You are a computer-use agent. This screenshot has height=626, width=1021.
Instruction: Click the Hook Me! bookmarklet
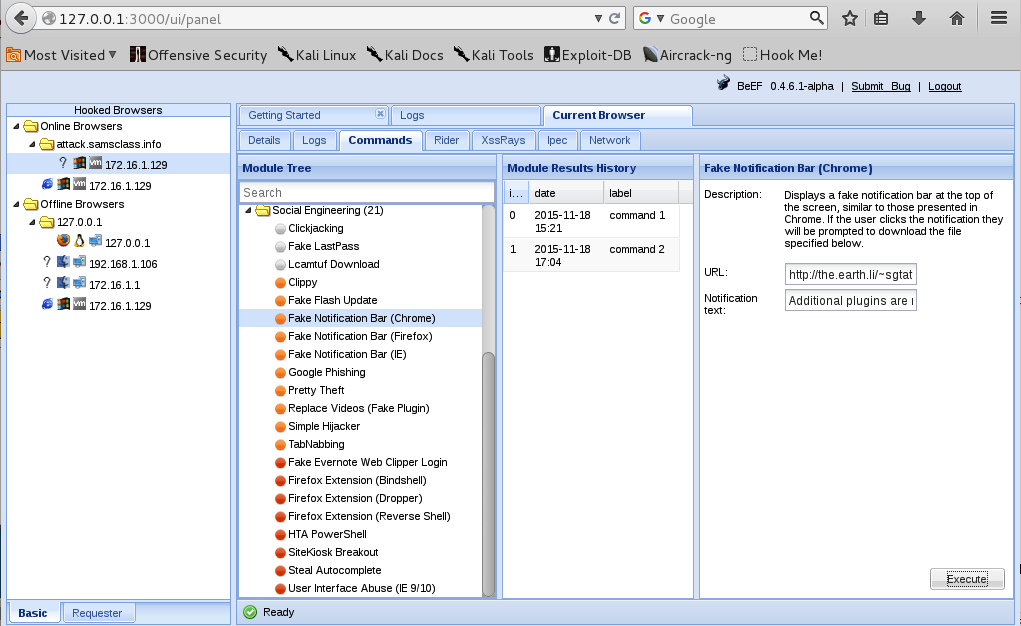(x=782, y=55)
